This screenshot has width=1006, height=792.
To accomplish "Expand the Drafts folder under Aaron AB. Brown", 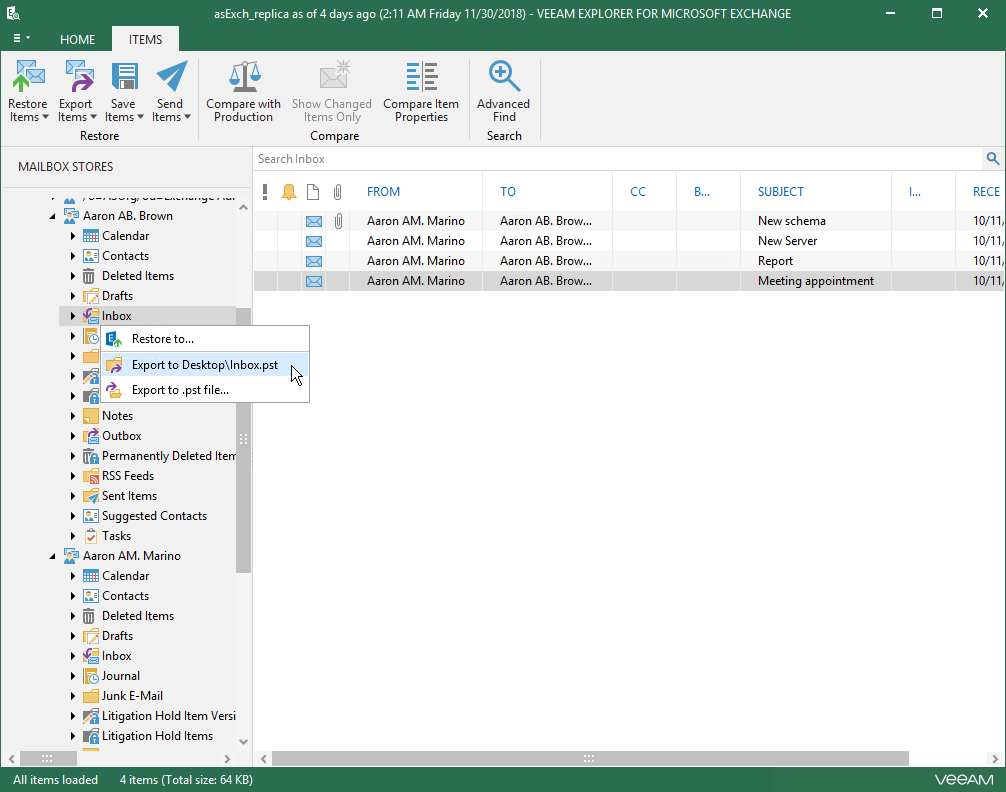I will pyautogui.click(x=72, y=296).
